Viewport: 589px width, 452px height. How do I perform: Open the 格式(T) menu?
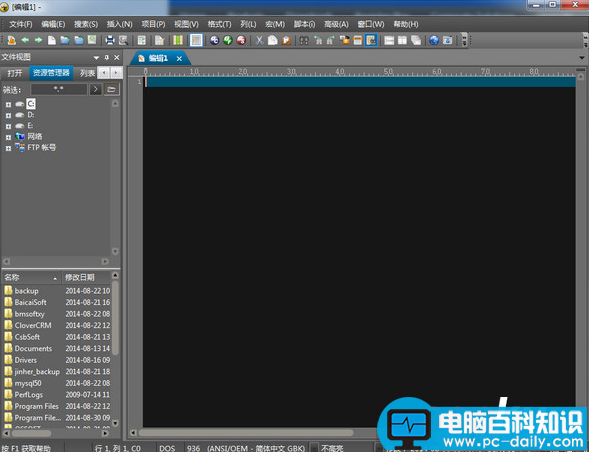[219, 24]
